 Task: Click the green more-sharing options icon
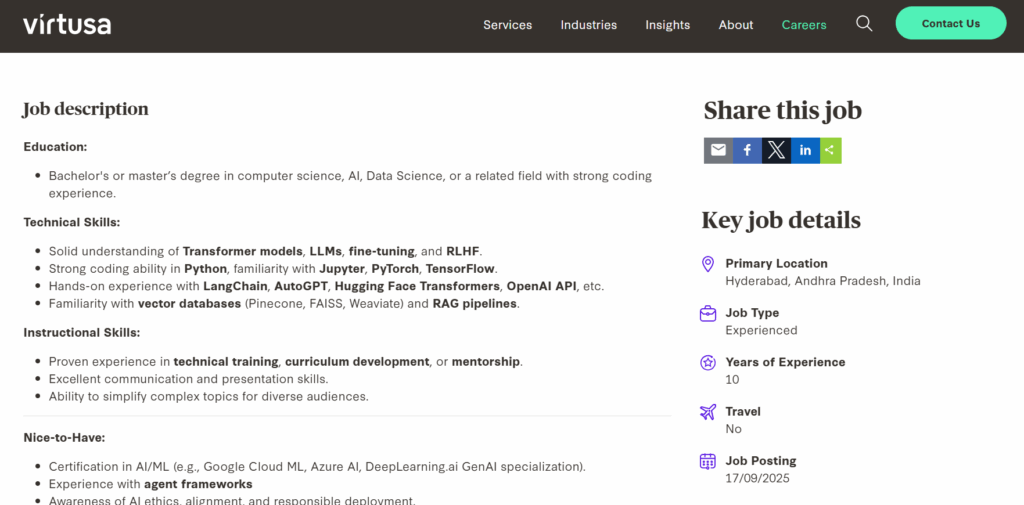pyautogui.click(x=831, y=151)
